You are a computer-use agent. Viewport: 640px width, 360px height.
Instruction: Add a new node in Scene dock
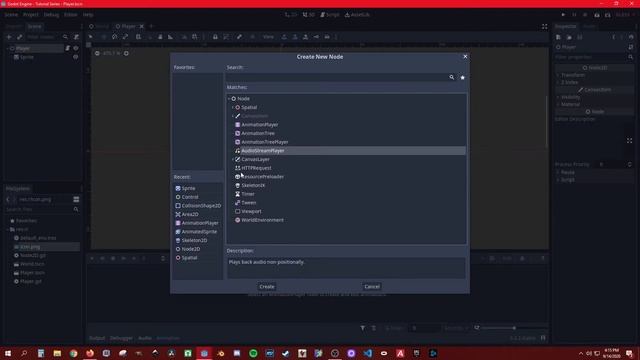[9, 37]
